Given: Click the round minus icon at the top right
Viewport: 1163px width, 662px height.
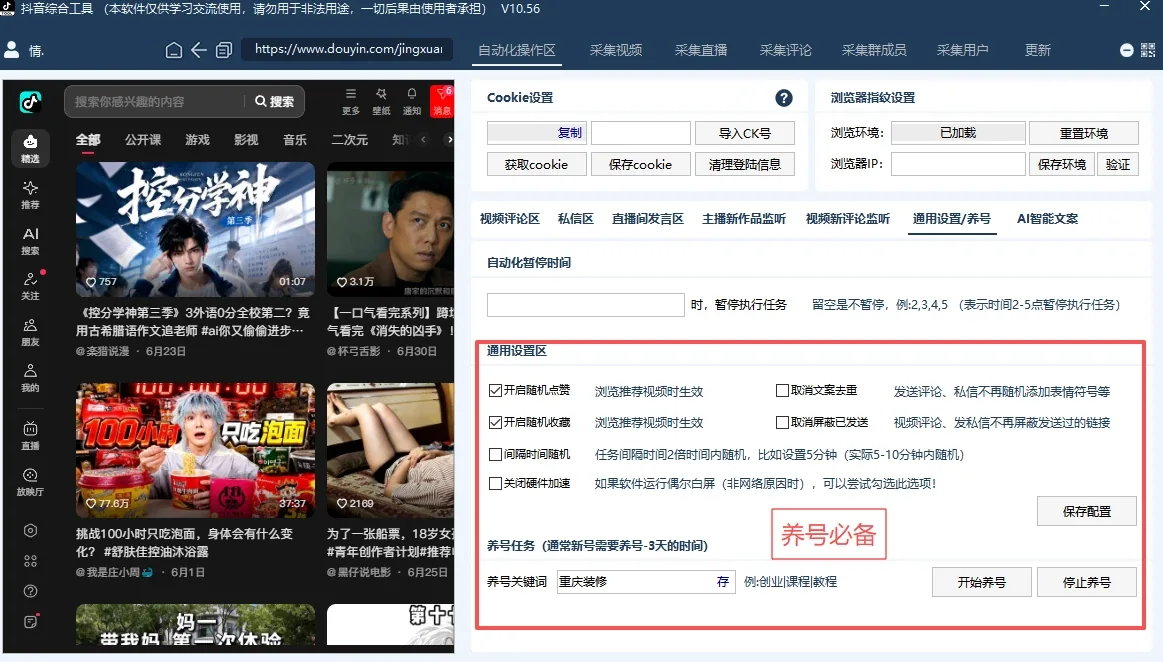Looking at the screenshot, I should coord(1127,50).
